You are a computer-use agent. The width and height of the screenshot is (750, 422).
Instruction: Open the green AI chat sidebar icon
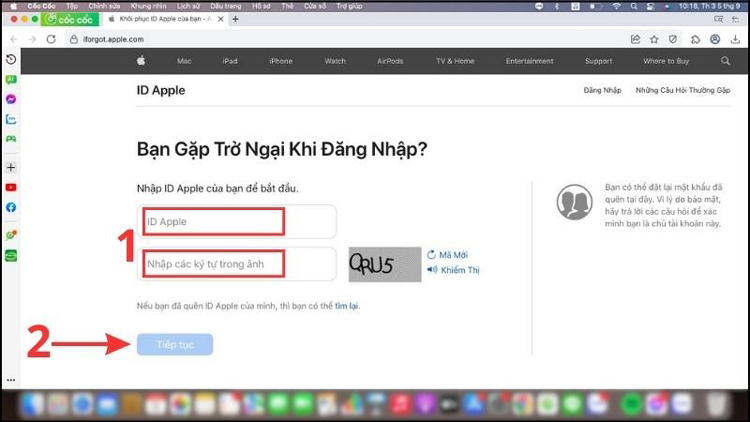click(x=11, y=79)
